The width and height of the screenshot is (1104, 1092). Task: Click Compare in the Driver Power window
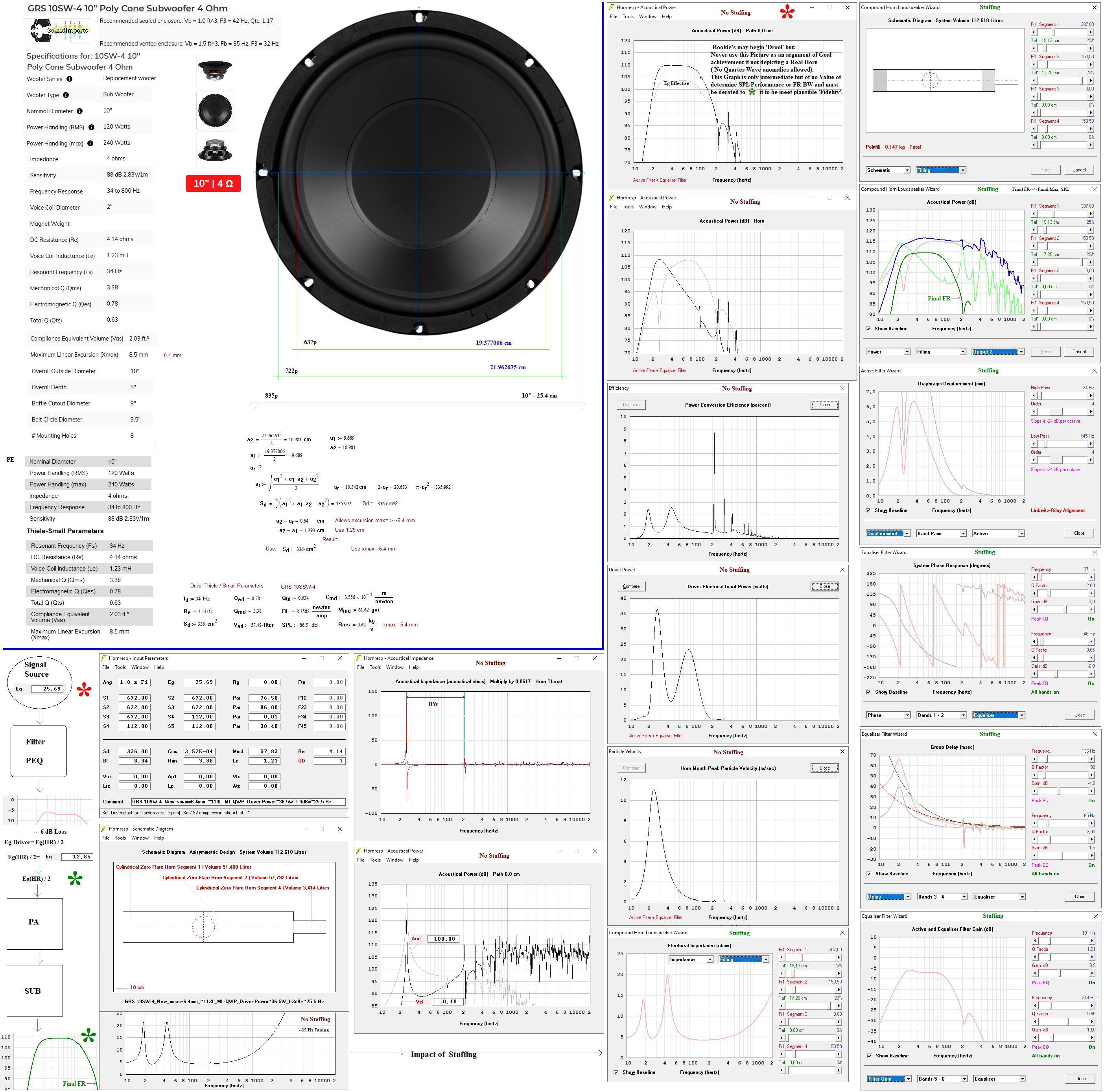click(631, 586)
